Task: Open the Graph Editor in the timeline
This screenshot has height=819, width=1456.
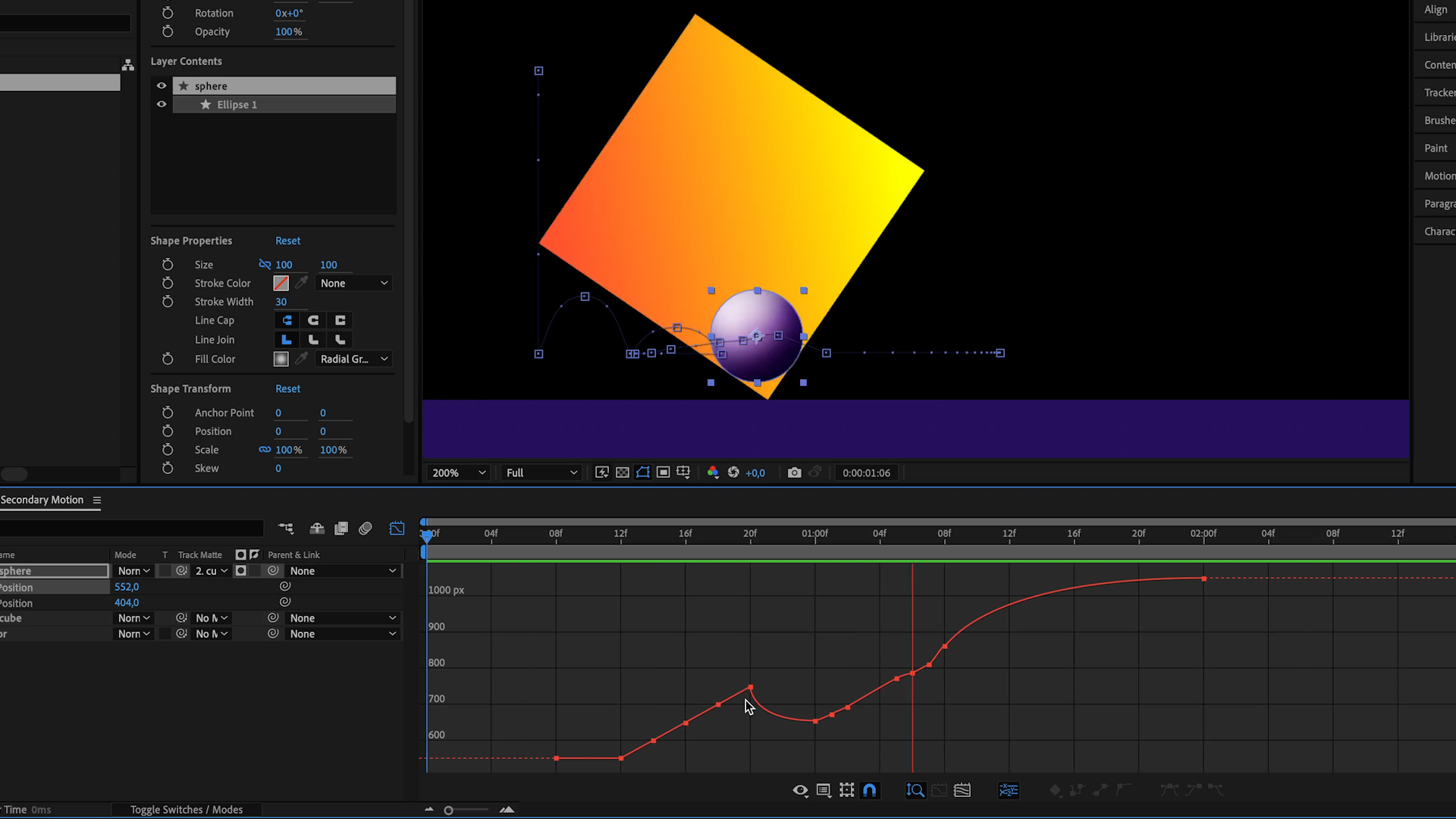Action: click(397, 529)
